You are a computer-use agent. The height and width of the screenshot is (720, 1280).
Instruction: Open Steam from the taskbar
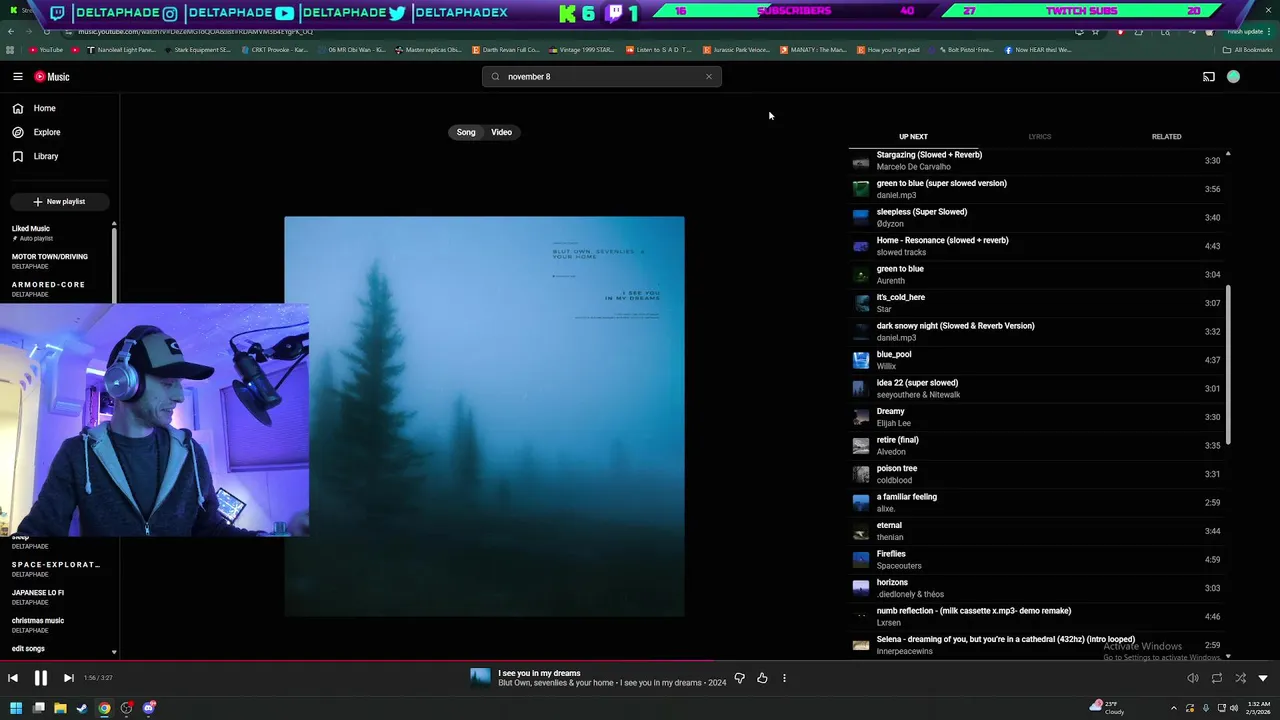pyautogui.click(x=82, y=708)
